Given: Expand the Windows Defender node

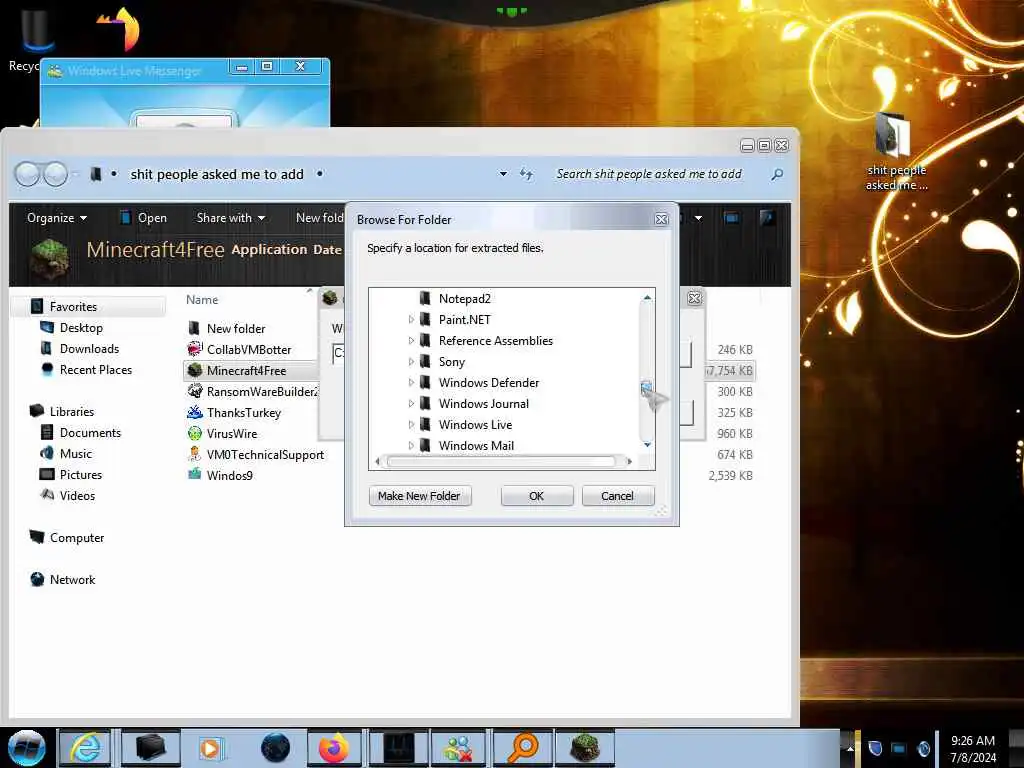Looking at the screenshot, I should click(411, 382).
